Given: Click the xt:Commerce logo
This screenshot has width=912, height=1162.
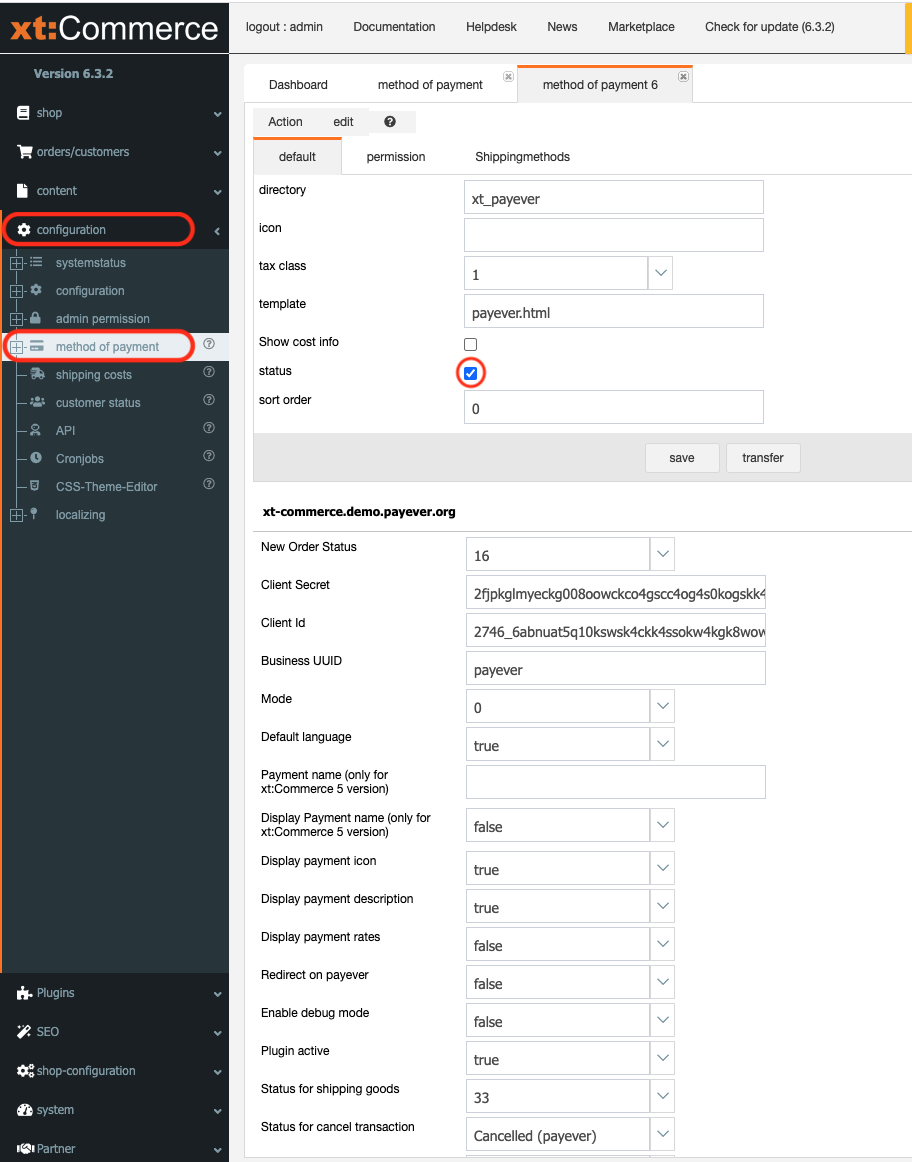Looking at the screenshot, I should click(x=114, y=28).
